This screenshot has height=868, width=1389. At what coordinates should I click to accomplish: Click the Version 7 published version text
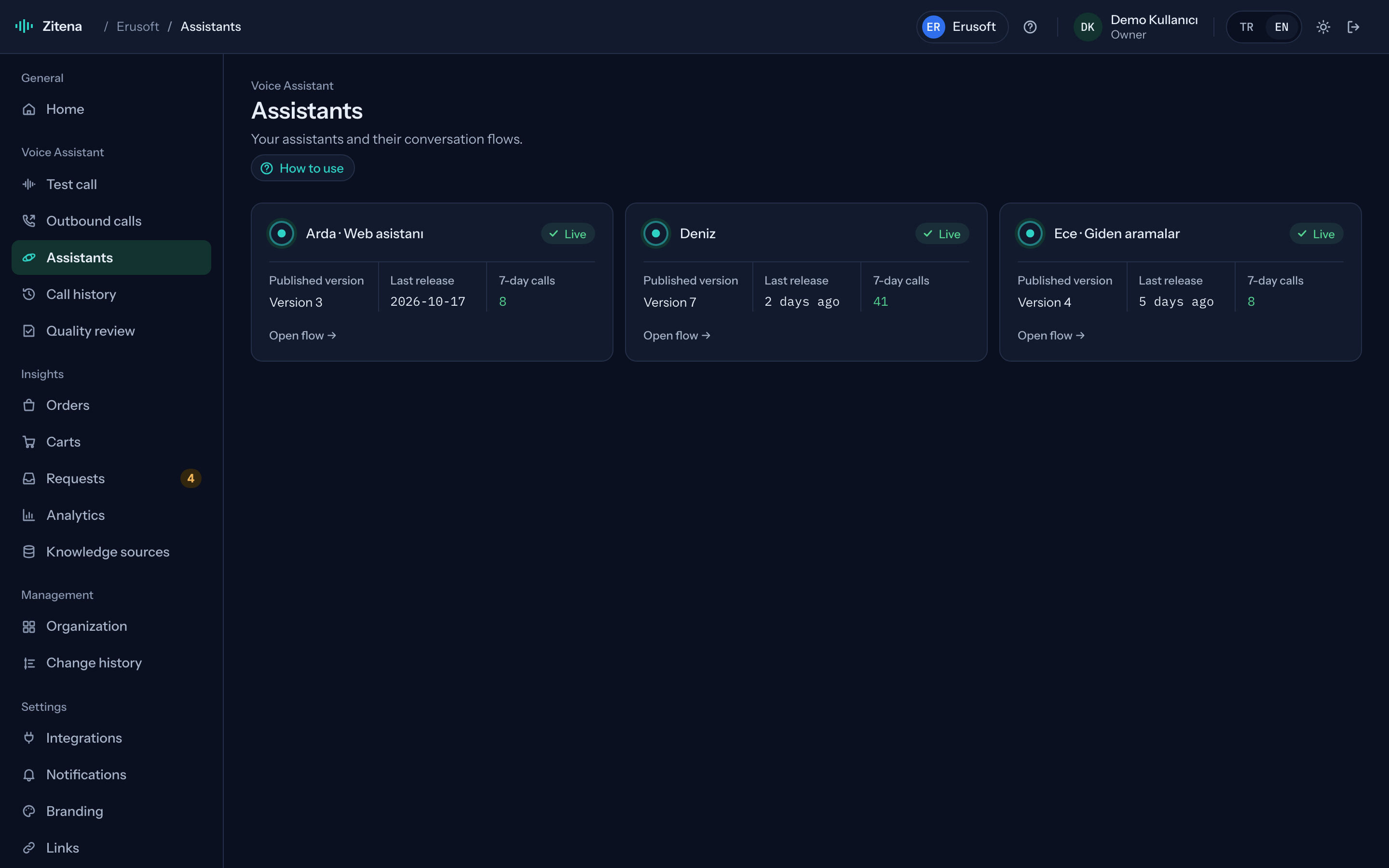tap(670, 302)
